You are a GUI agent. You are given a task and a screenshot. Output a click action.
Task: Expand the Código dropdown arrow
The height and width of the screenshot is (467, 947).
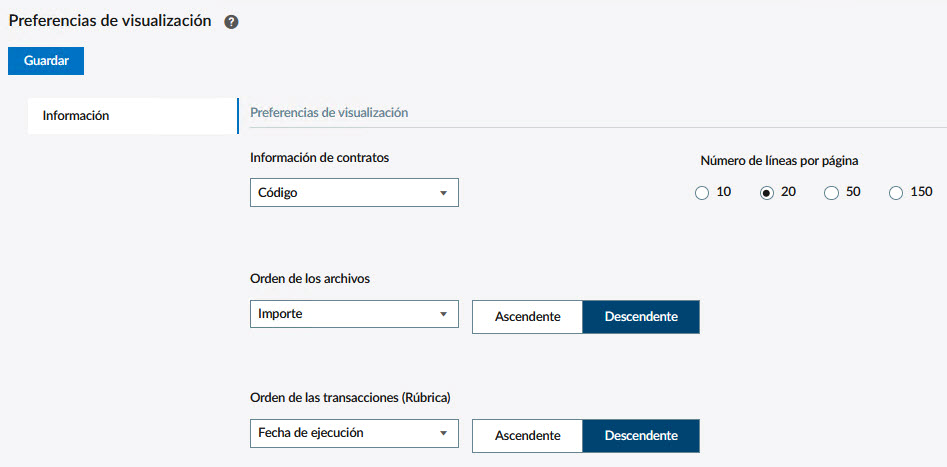click(443, 194)
